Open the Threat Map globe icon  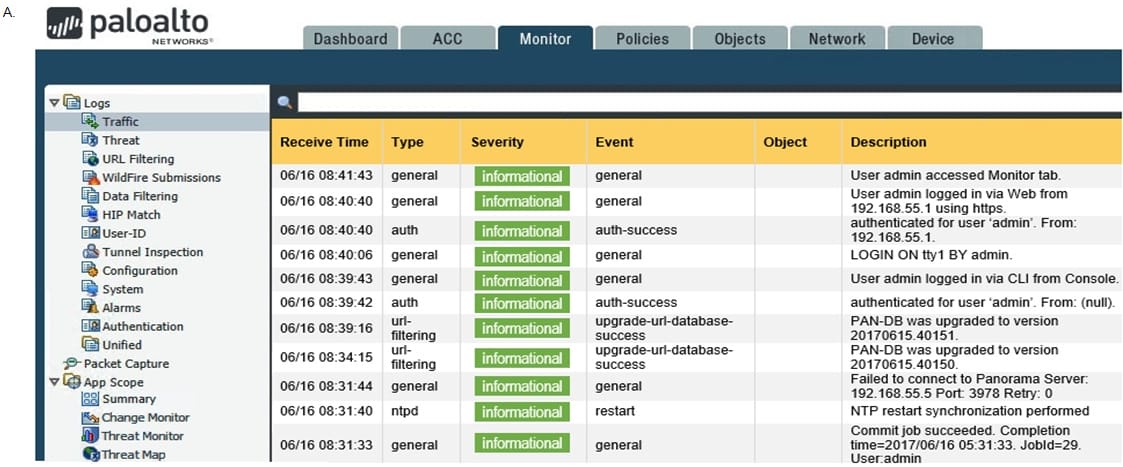pos(91,454)
